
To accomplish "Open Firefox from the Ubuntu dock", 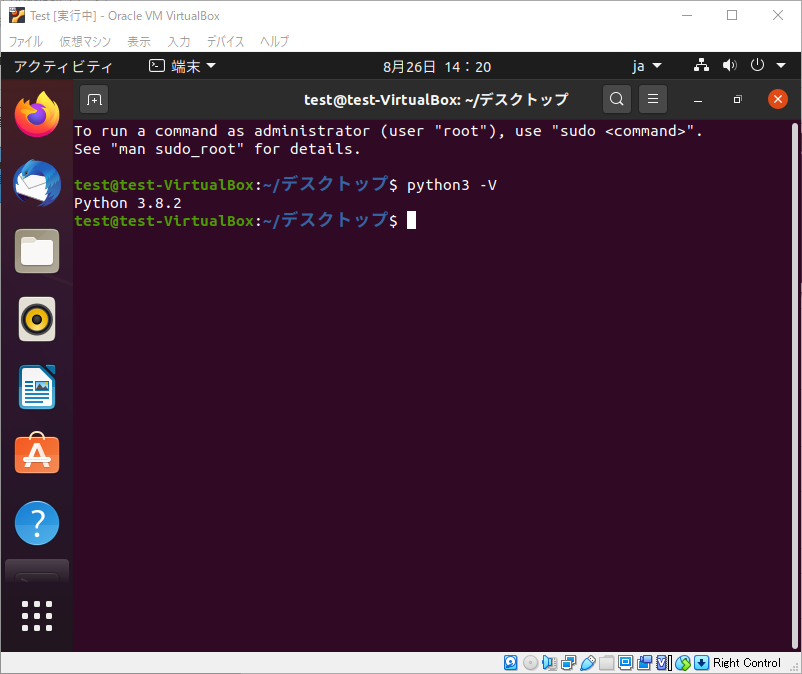I will [37, 114].
